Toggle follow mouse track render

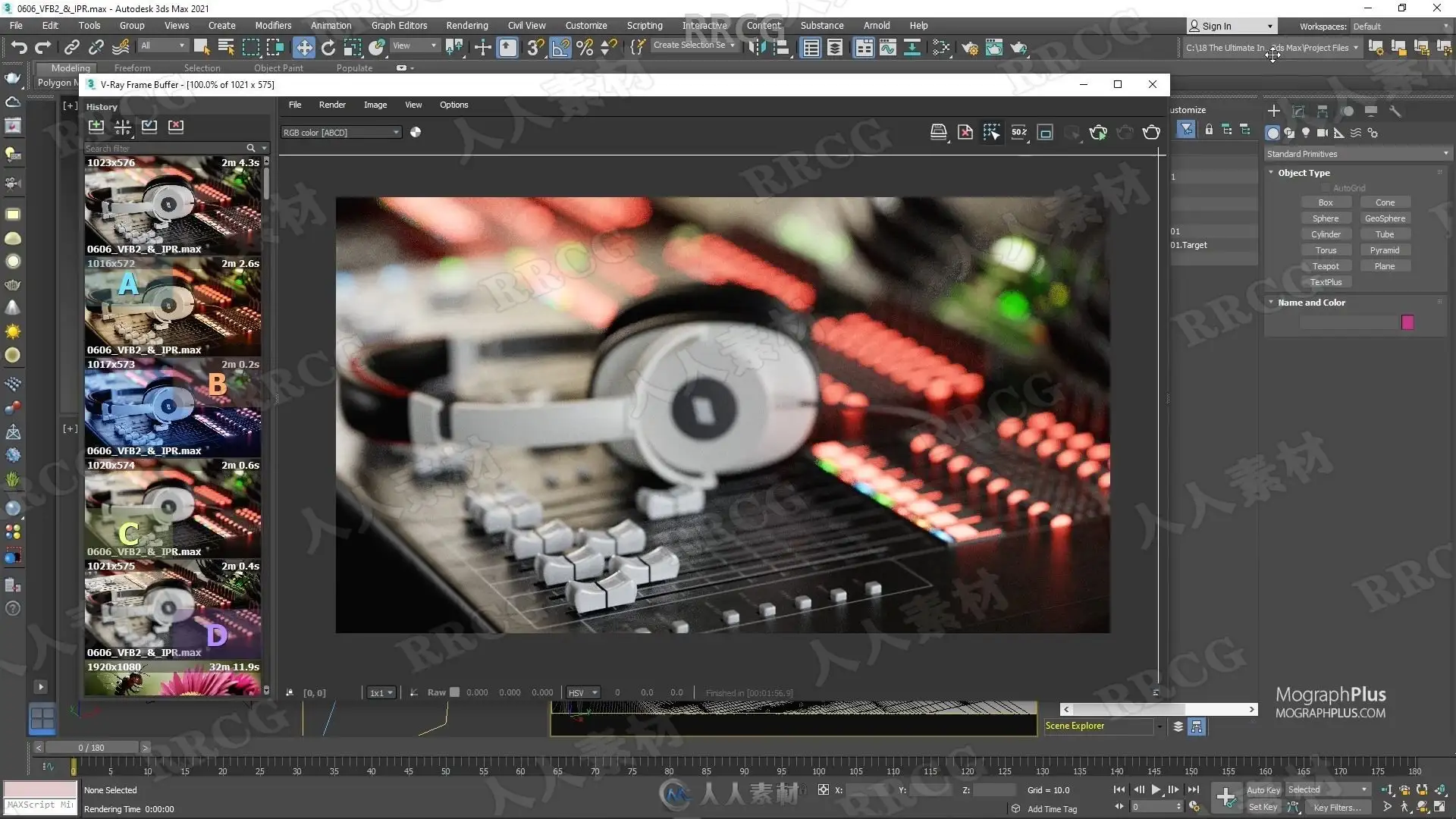click(x=992, y=133)
